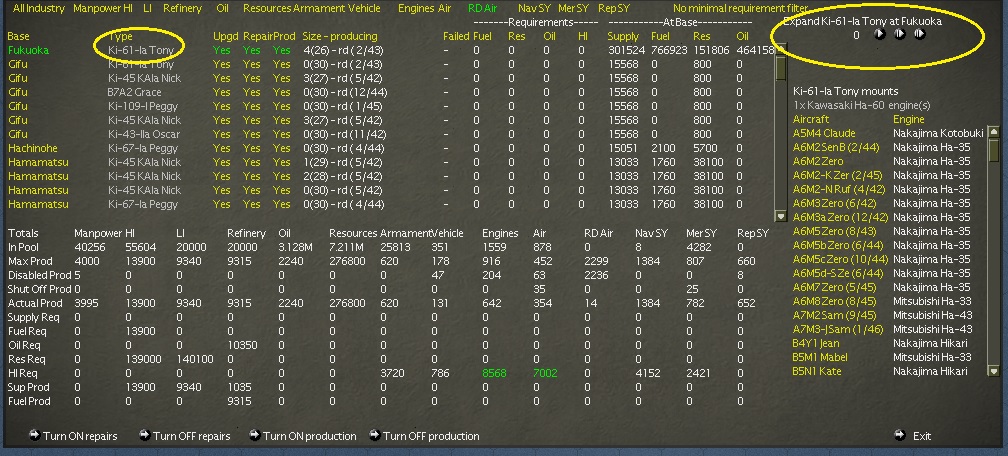Click Ki-43-IIa Oscar type in Gifu row
Screen dimensions: 1008x456
click(x=144, y=134)
